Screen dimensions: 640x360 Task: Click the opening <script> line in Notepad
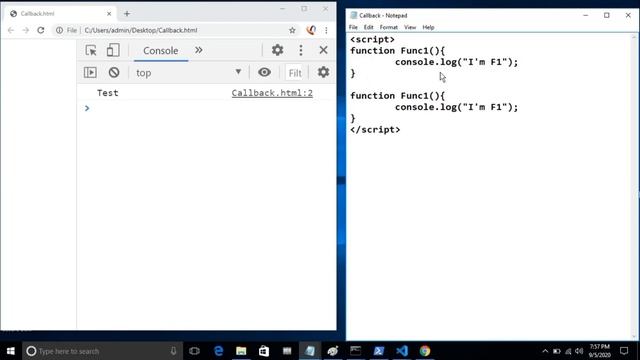pos(372,40)
